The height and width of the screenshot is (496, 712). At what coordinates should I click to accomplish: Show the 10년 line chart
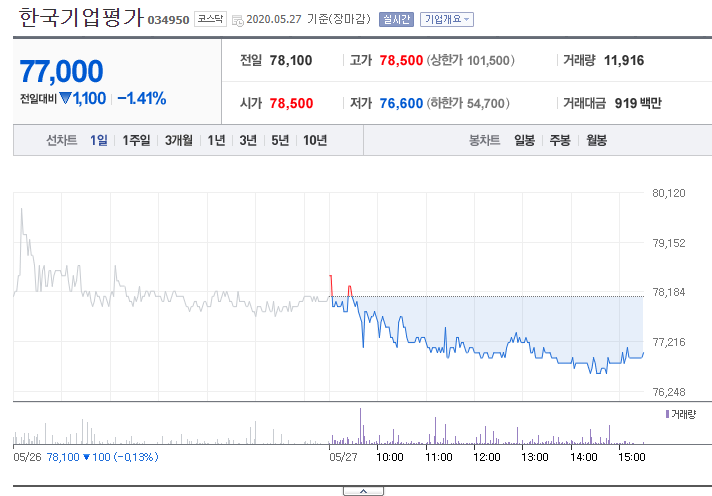click(x=315, y=140)
